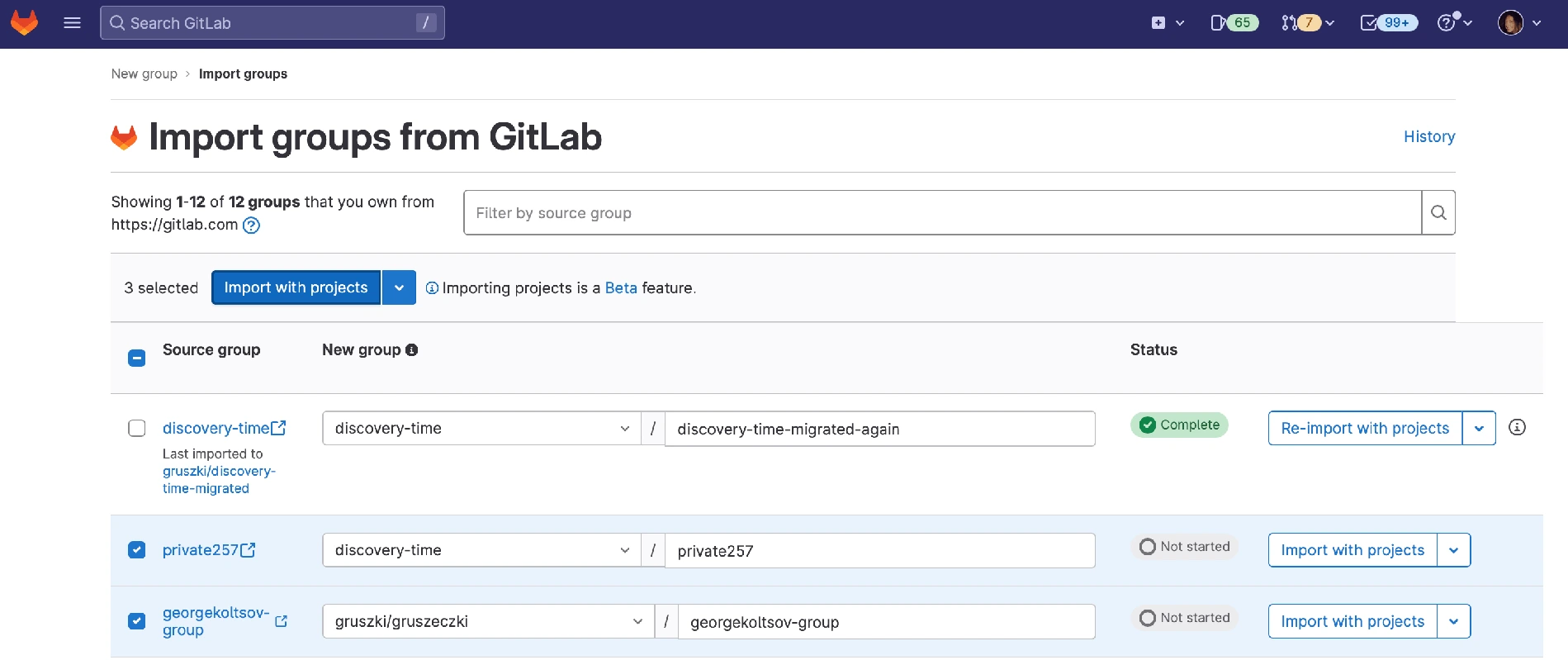
Task: Click Not started status in private257 row
Action: pyautogui.click(x=1184, y=547)
